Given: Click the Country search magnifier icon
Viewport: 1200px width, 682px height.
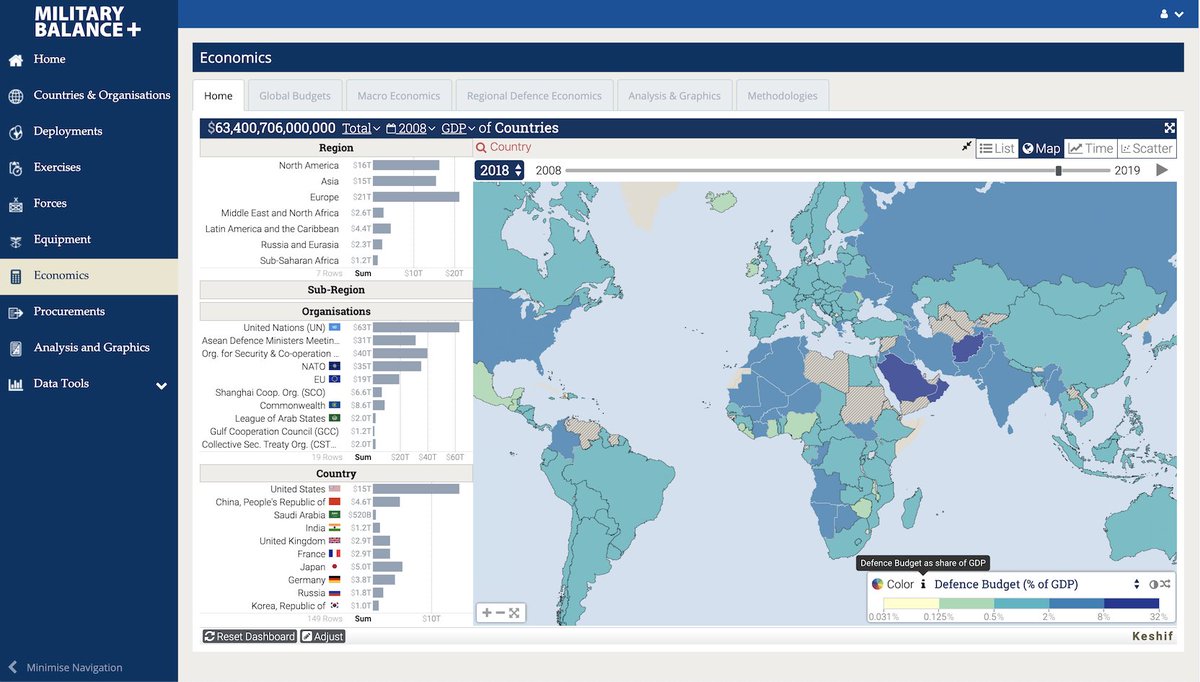Looking at the screenshot, I should point(481,147).
